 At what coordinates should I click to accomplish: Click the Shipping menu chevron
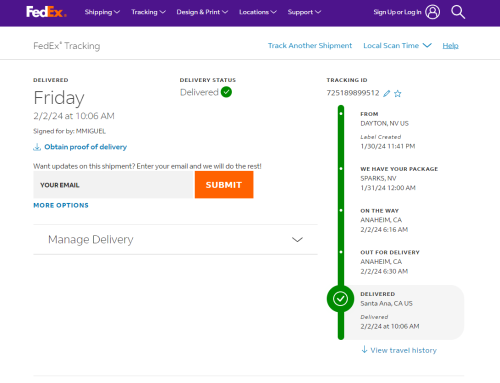(x=117, y=12)
